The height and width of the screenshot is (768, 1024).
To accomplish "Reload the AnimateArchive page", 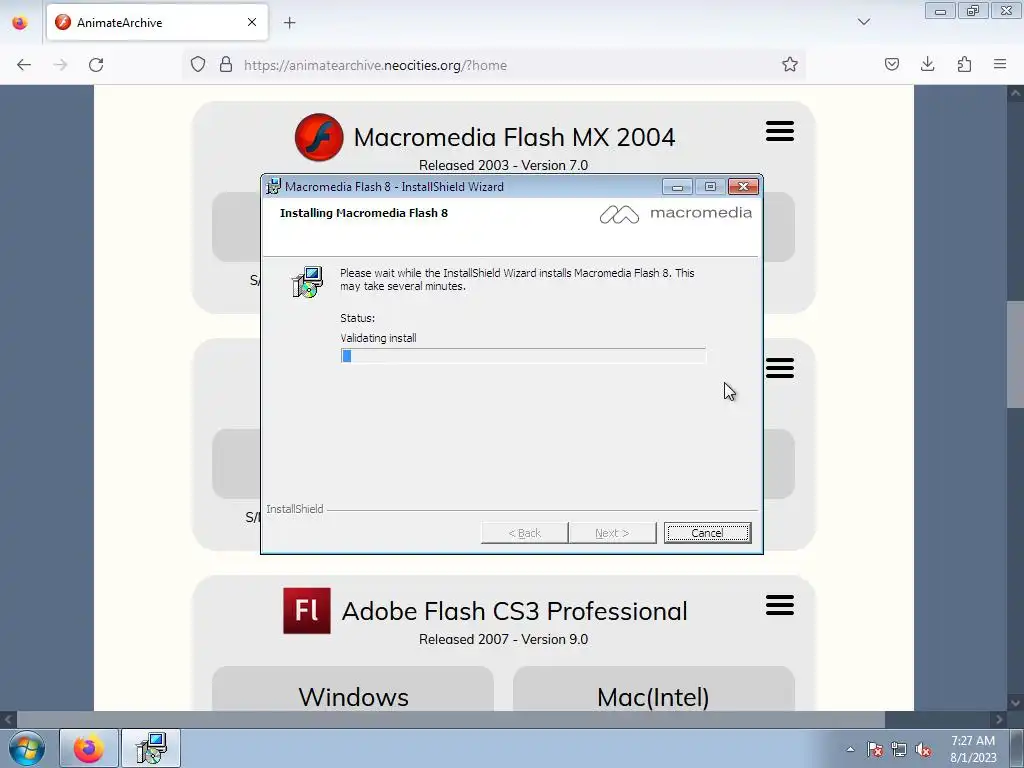I will click(x=96, y=65).
